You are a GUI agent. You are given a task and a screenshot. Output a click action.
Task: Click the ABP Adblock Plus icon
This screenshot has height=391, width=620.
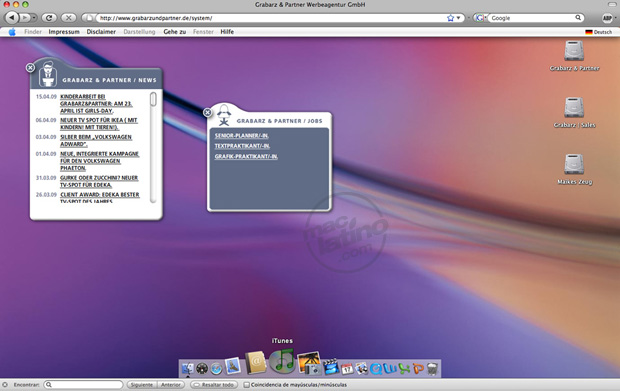click(607, 18)
